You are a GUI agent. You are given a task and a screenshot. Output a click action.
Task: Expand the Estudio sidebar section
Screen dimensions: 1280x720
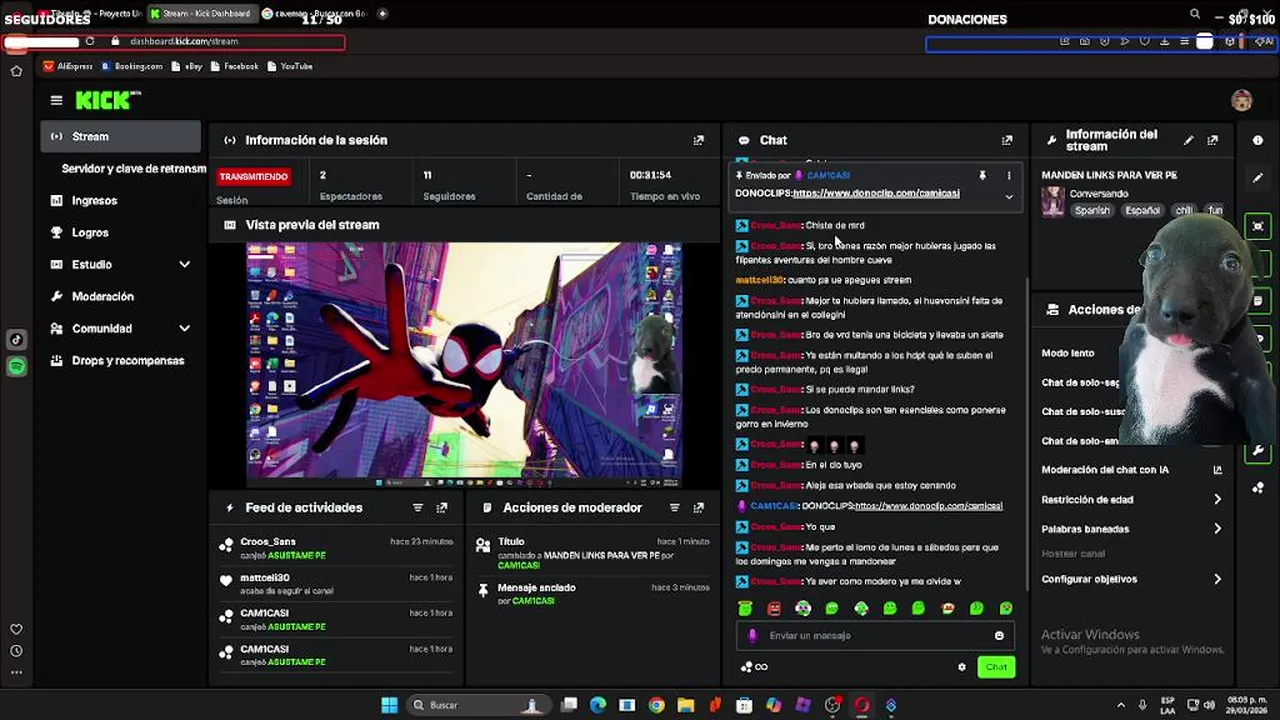tap(184, 264)
